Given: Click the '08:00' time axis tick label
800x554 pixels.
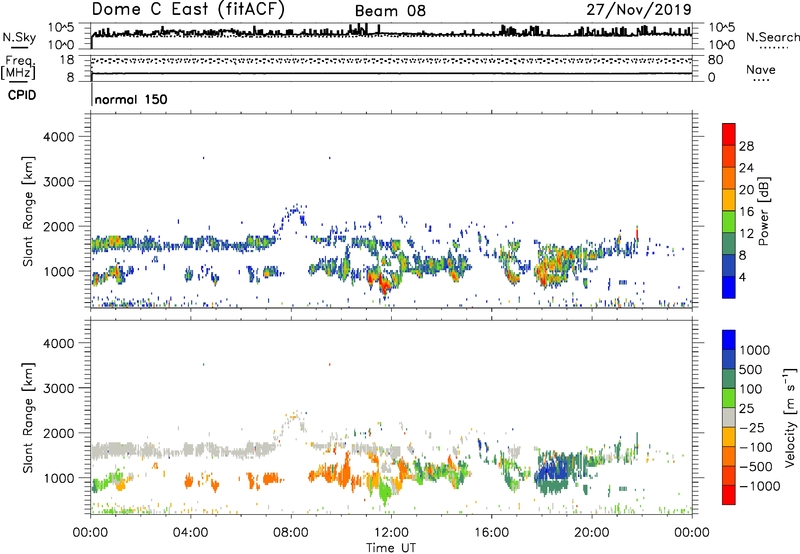Looking at the screenshot, I should (x=291, y=533).
